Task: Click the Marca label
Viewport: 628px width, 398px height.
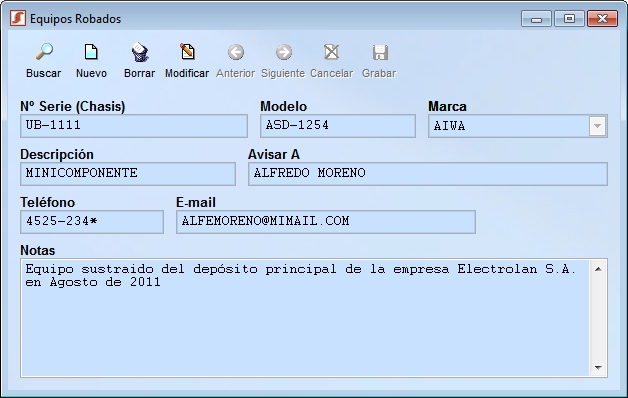Action: tap(447, 106)
